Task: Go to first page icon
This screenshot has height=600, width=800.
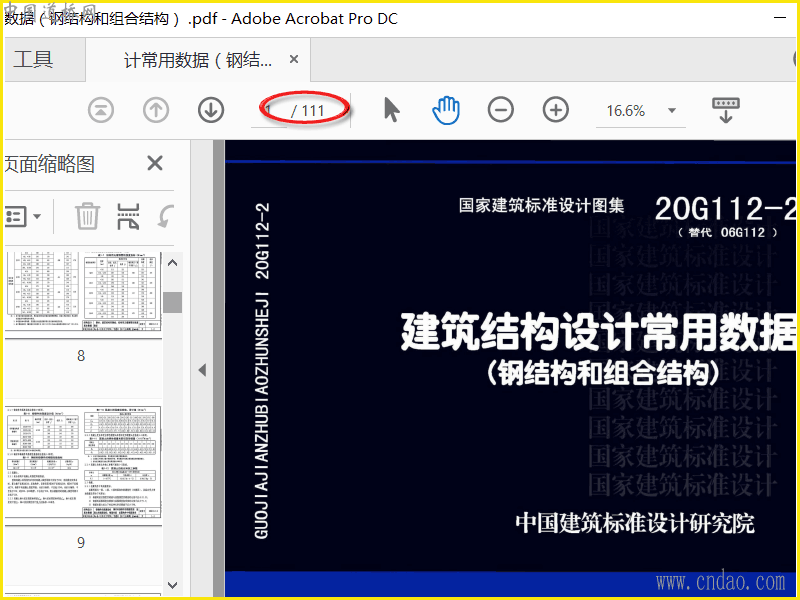Action: pyautogui.click(x=101, y=110)
